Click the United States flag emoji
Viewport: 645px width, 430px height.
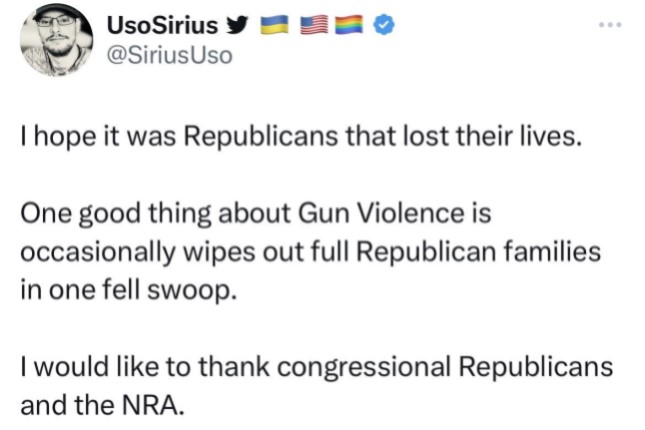[314, 25]
